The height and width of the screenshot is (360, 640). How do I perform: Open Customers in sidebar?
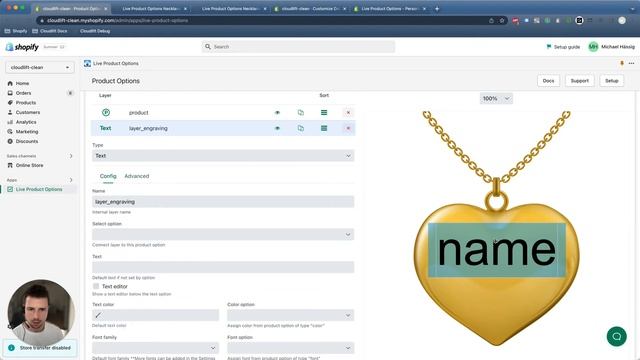tap(28, 112)
